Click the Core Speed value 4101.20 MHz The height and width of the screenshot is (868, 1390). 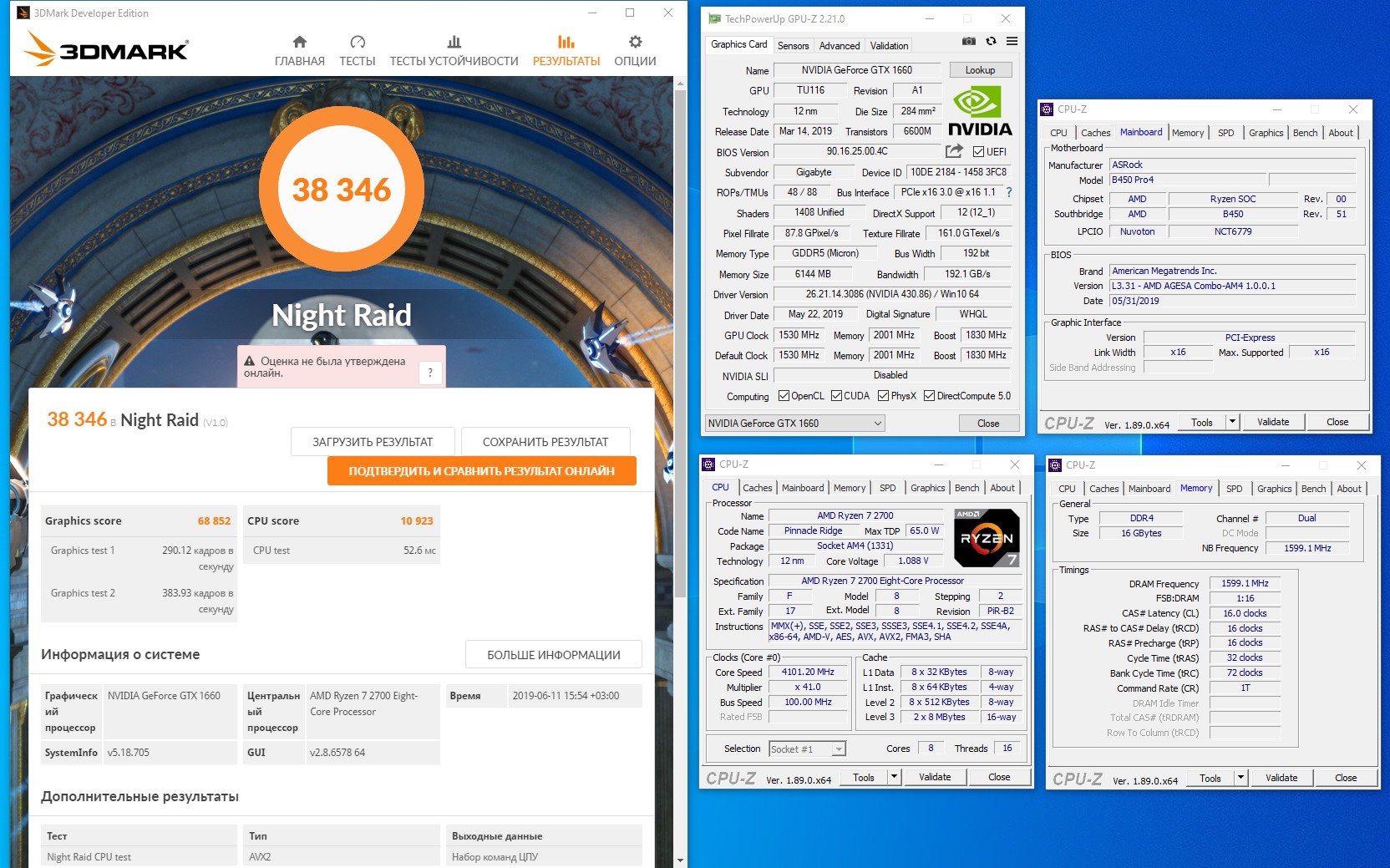tap(808, 672)
